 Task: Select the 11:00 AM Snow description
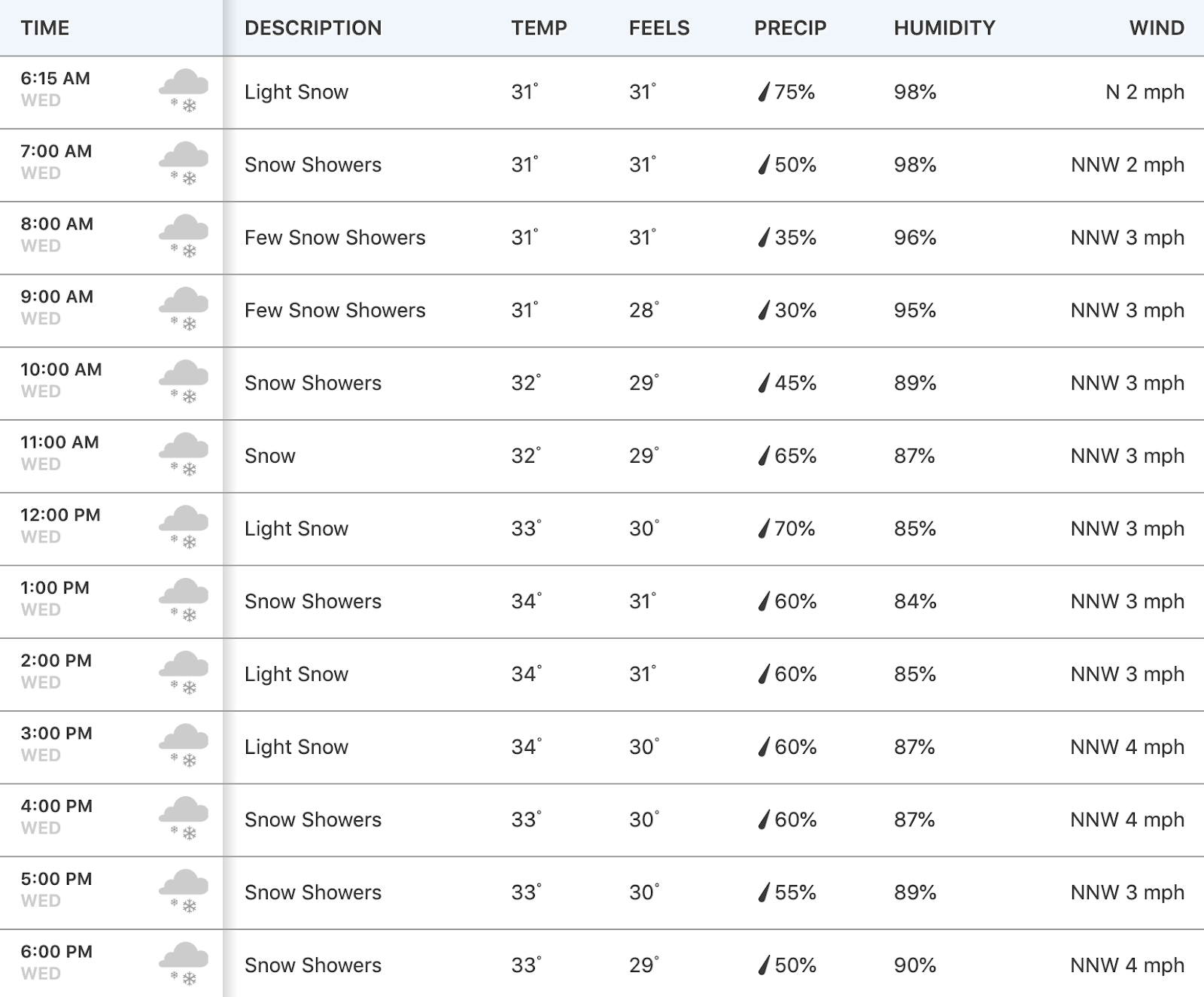pyautogui.click(x=270, y=456)
